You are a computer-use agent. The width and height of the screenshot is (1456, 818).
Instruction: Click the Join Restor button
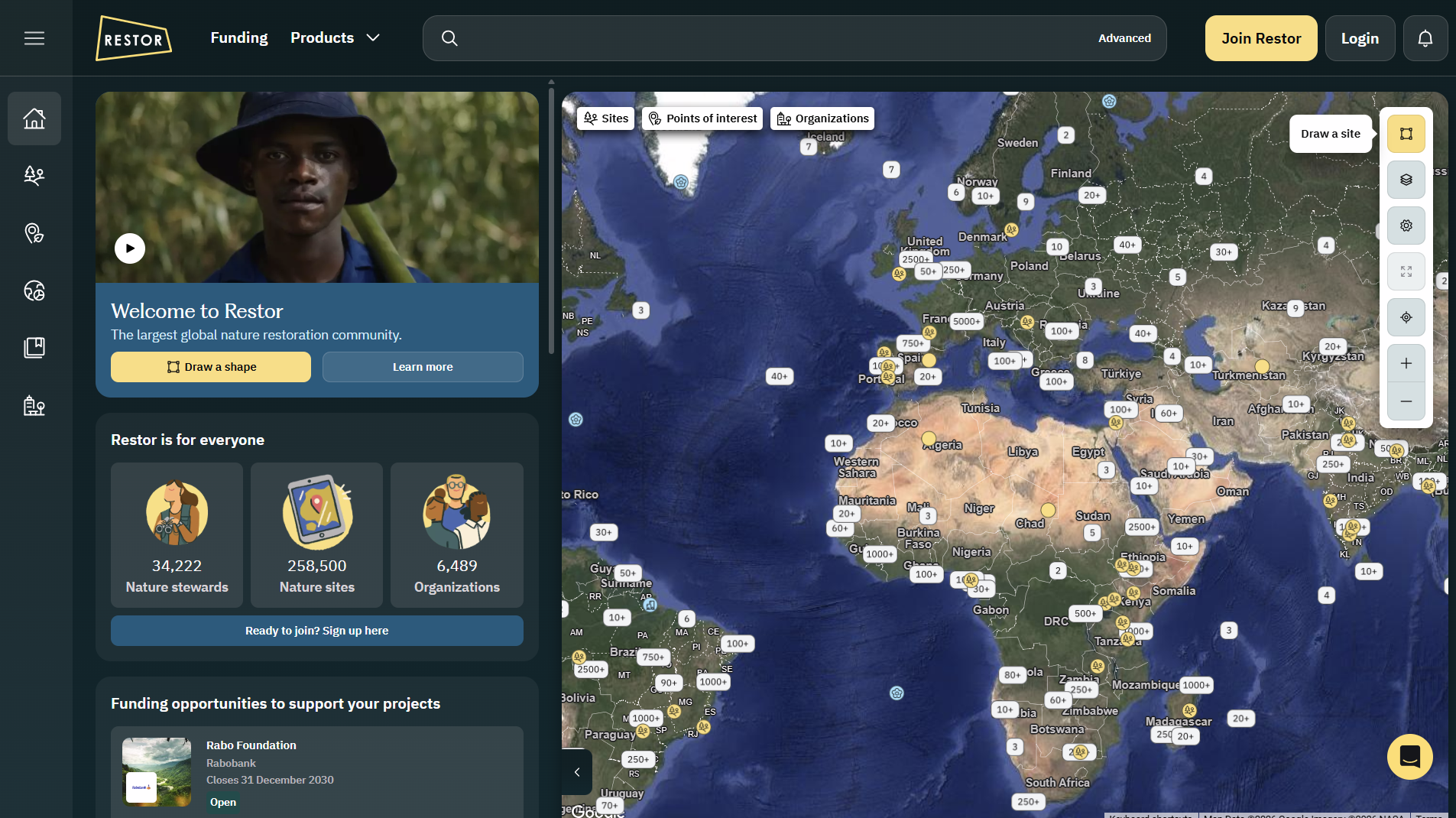click(x=1260, y=38)
